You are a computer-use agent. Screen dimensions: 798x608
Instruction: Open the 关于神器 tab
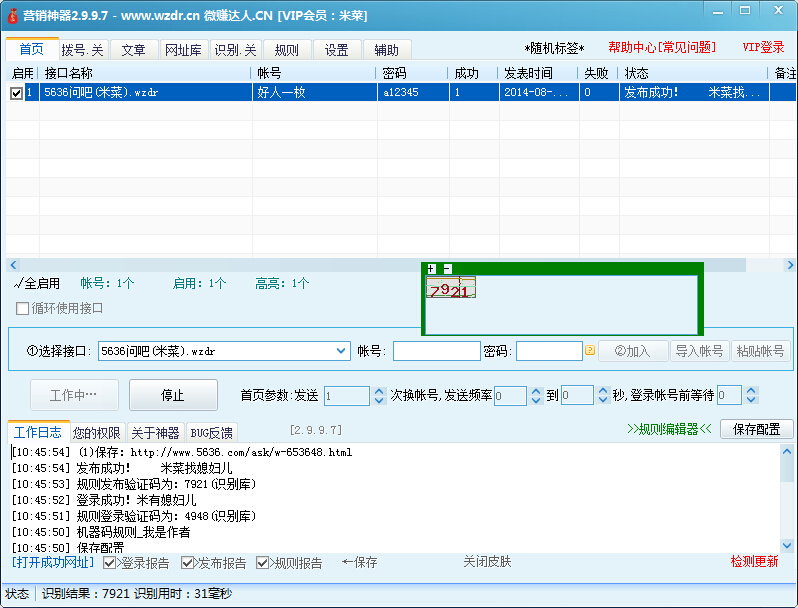pyautogui.click(x=155, y=433)
